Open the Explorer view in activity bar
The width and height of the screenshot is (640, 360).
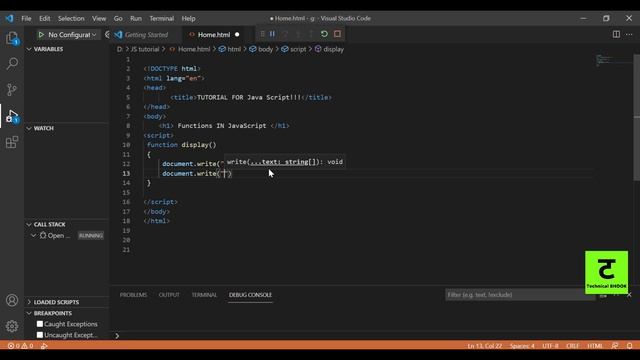pos(12,38)
